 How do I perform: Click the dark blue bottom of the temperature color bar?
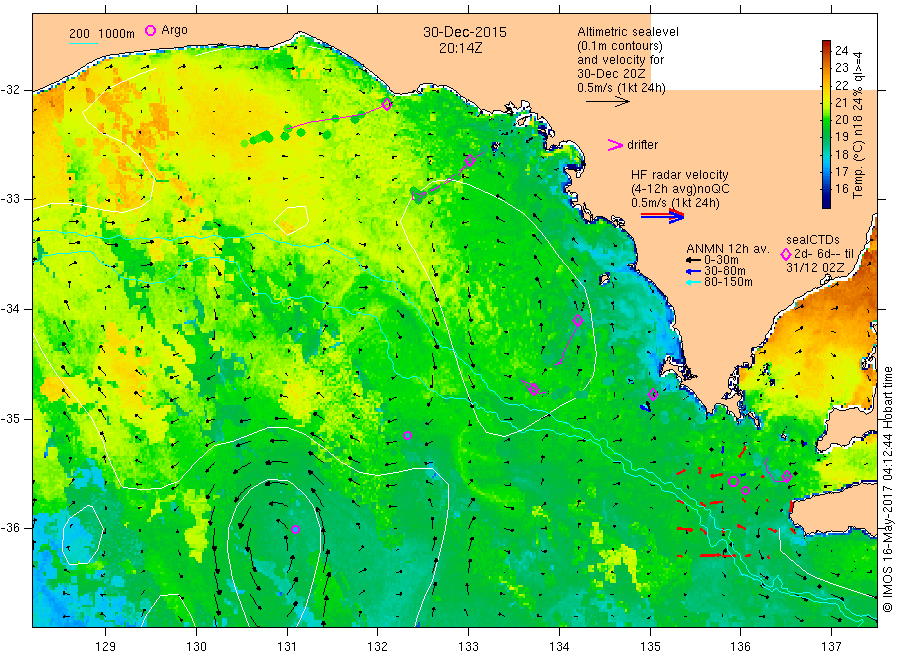pos(826,202)
